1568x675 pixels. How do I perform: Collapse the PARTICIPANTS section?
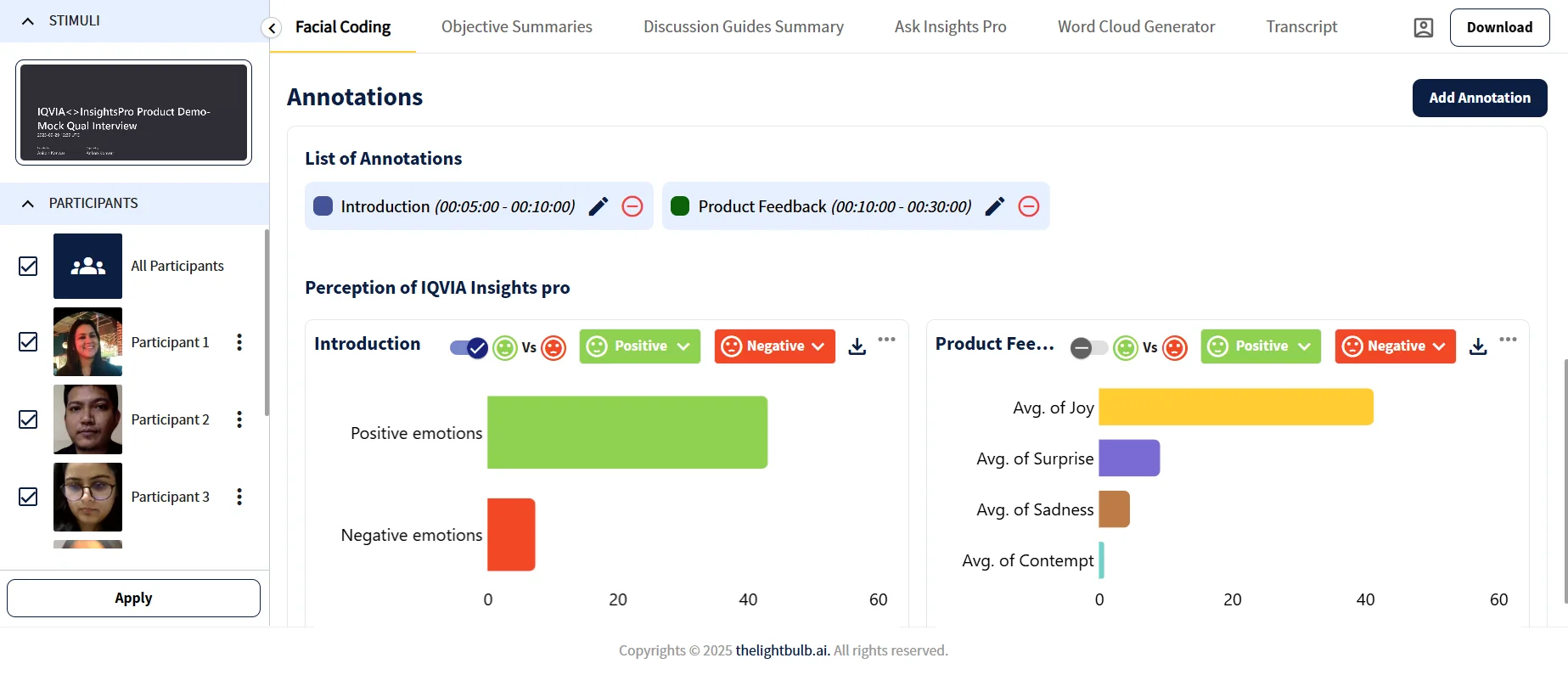pyautogui.click(x=28, y=204)
